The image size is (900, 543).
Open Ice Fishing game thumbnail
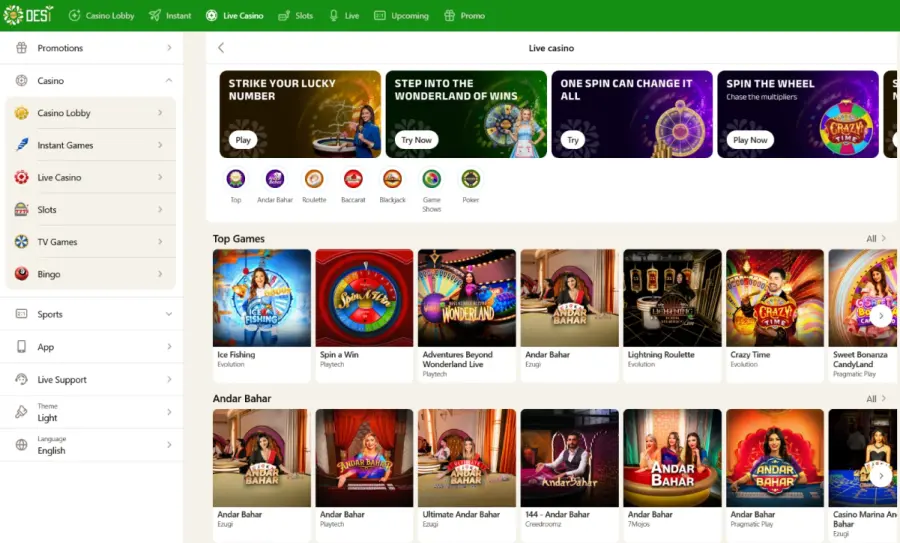262,298
